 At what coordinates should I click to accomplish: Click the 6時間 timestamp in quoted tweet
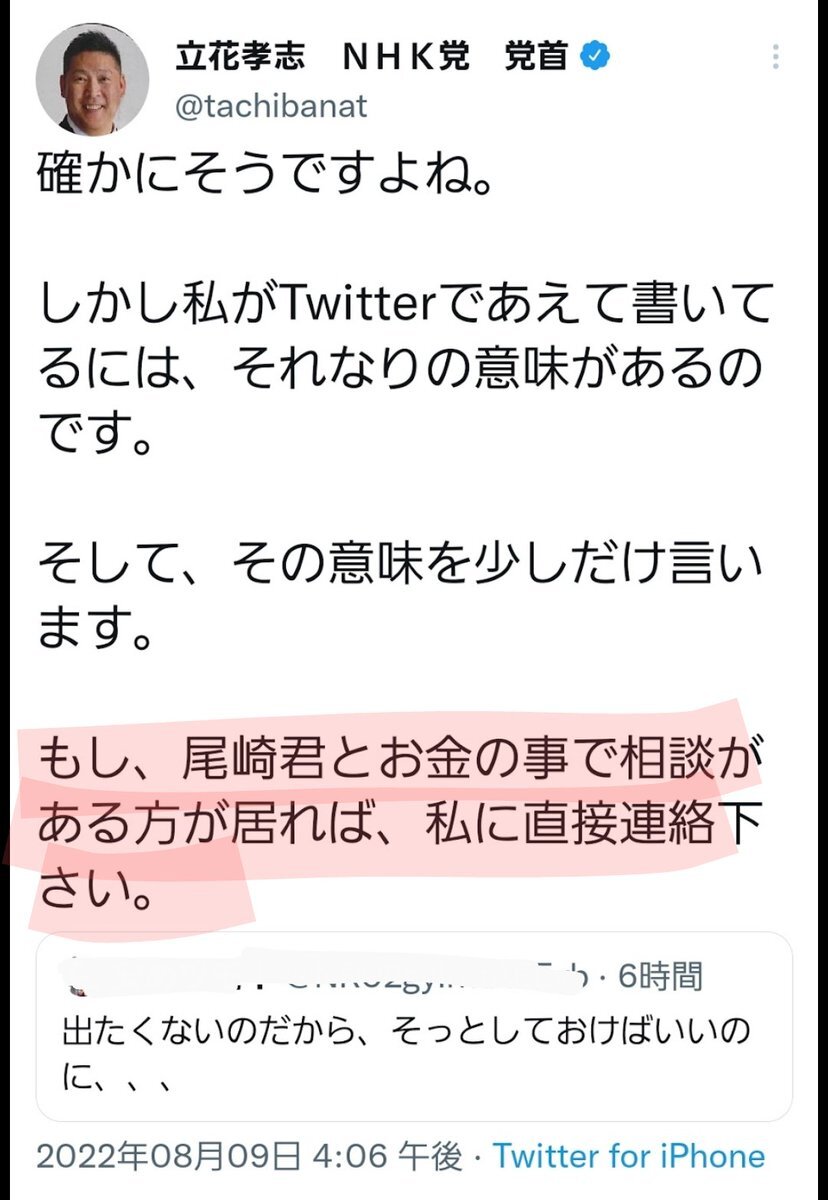click(x=659, y=973)
